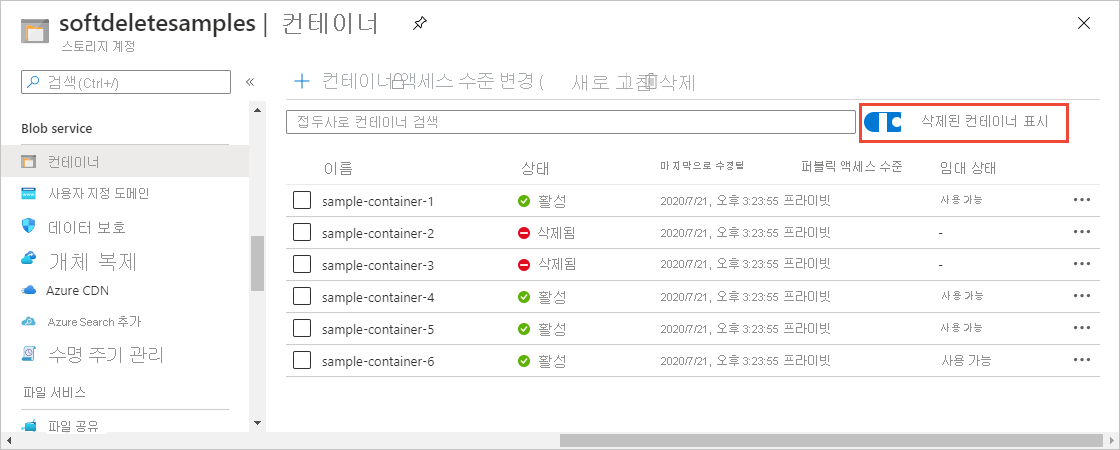Screen dimensions: 1120x450
Task: Open the more menu for sample-container-4
Action: [x=1082, y=296]
